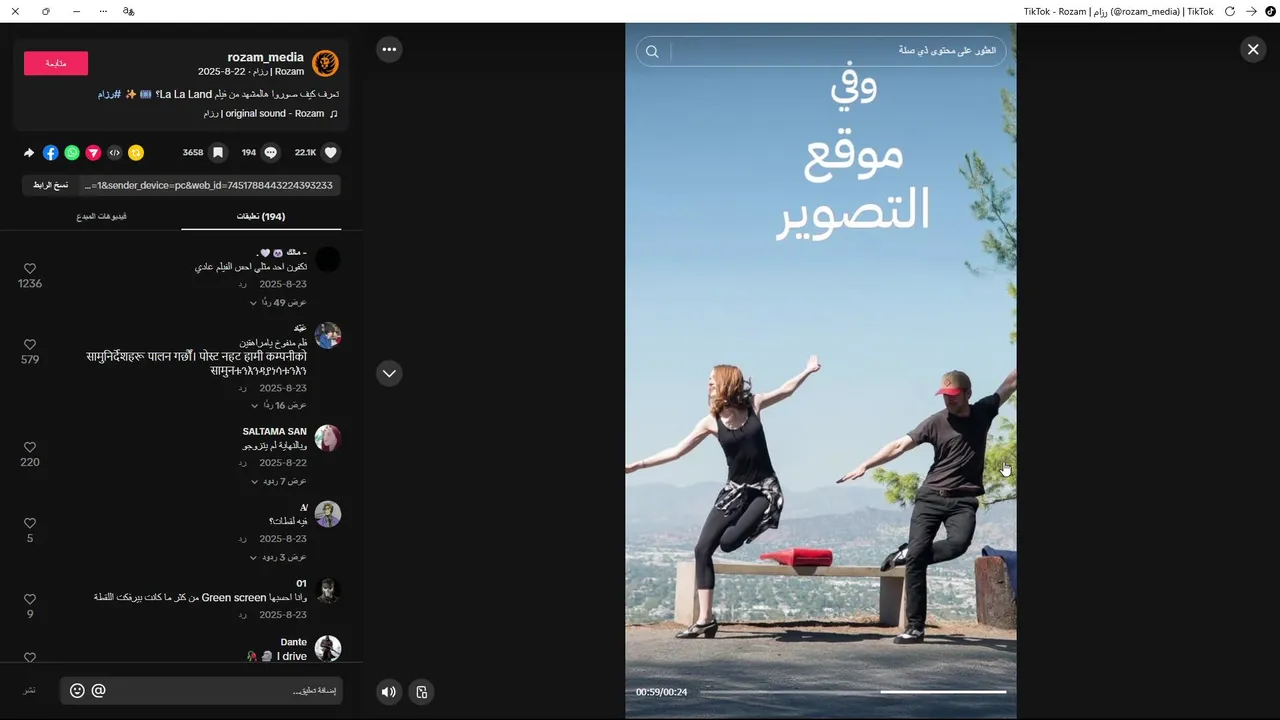Like the video with the heart icon
The width and height of the screenshot is (1280, 720).
[x=331, y=153]
